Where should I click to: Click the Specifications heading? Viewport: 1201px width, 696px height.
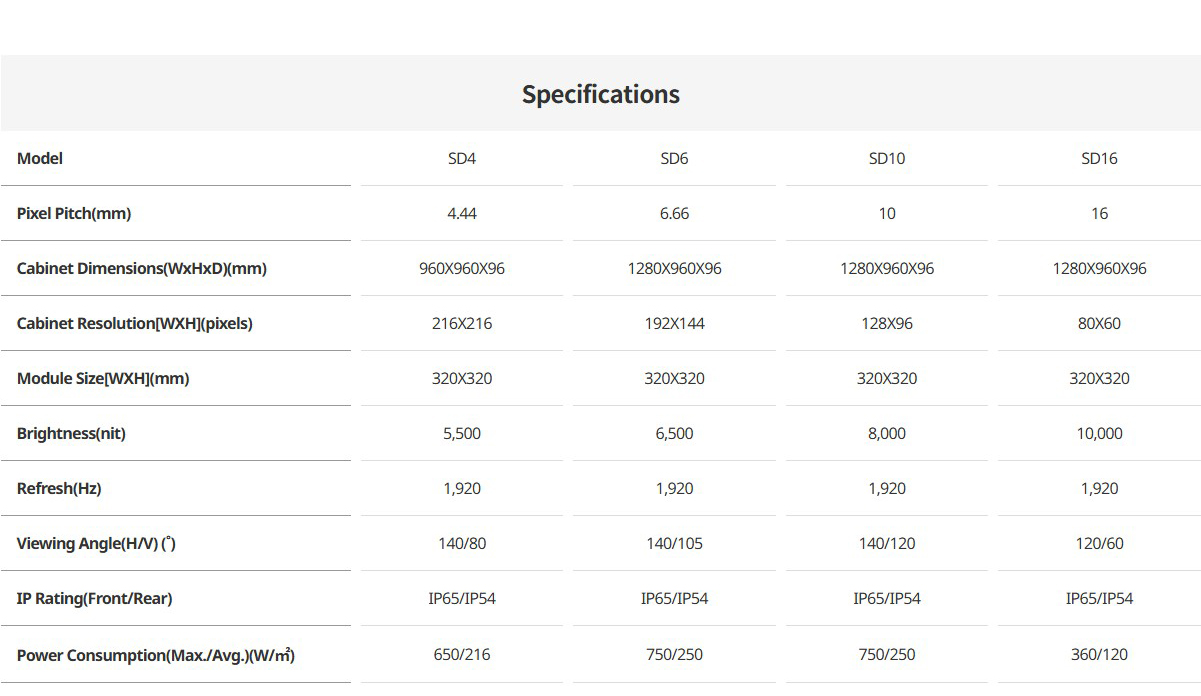[x=600, y=94]
